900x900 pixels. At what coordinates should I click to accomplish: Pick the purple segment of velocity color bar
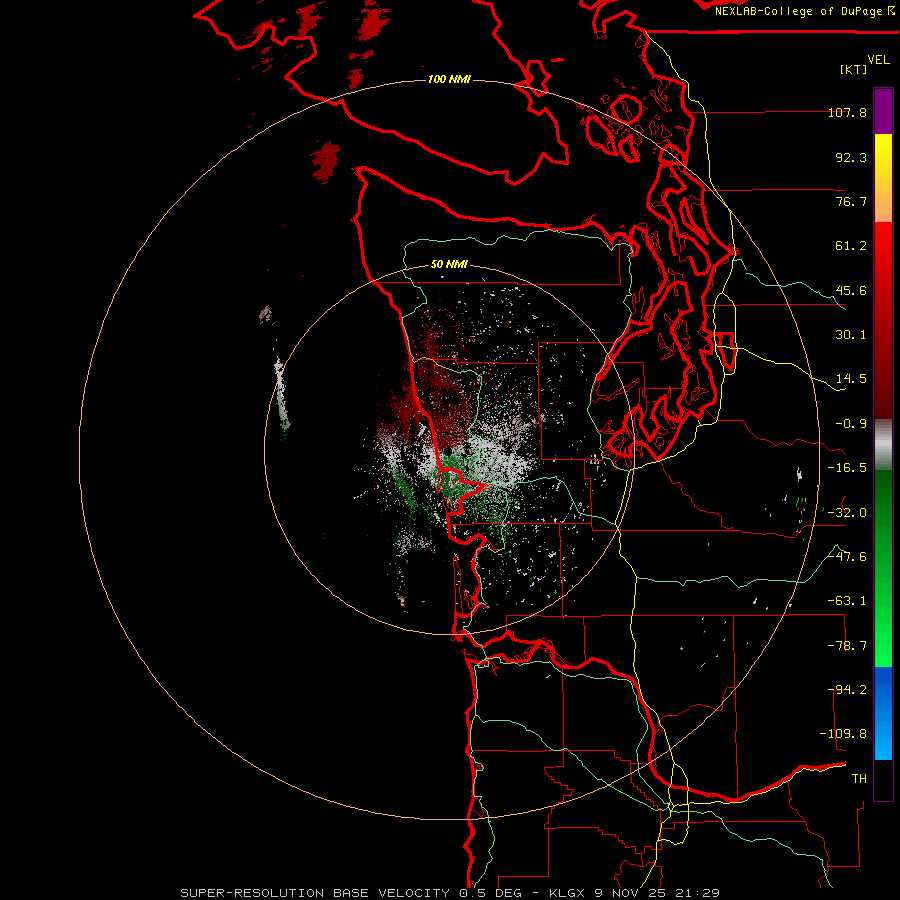pos(883,111)
